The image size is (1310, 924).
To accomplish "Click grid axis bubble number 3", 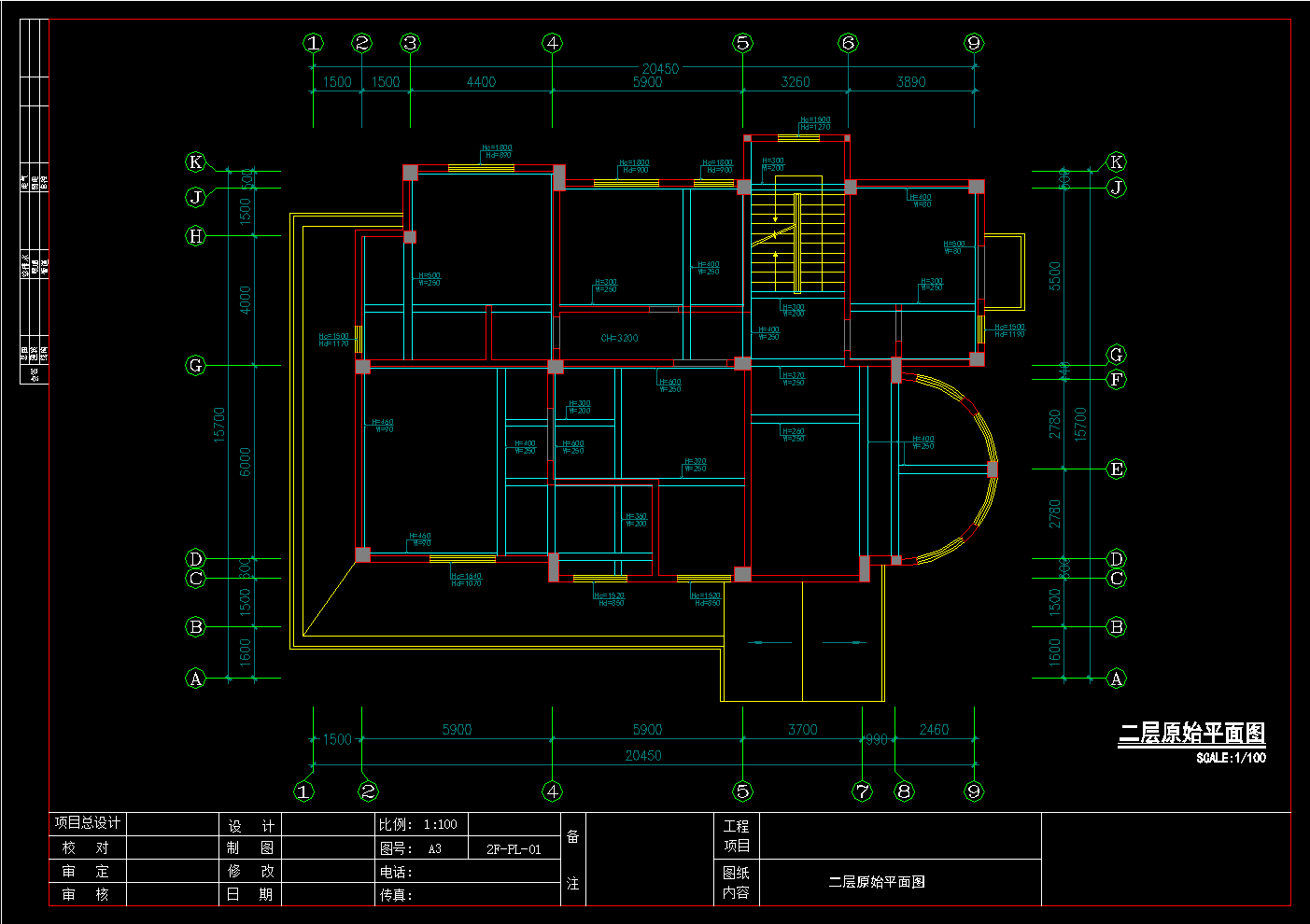I will click(x=410, y=43).
